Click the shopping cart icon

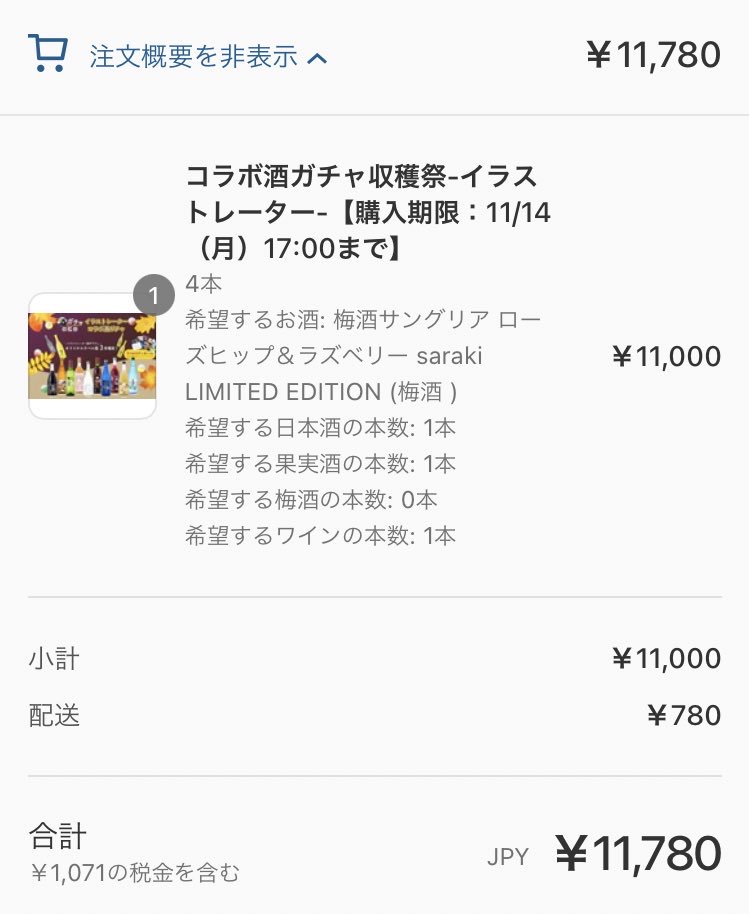point(47,54)
